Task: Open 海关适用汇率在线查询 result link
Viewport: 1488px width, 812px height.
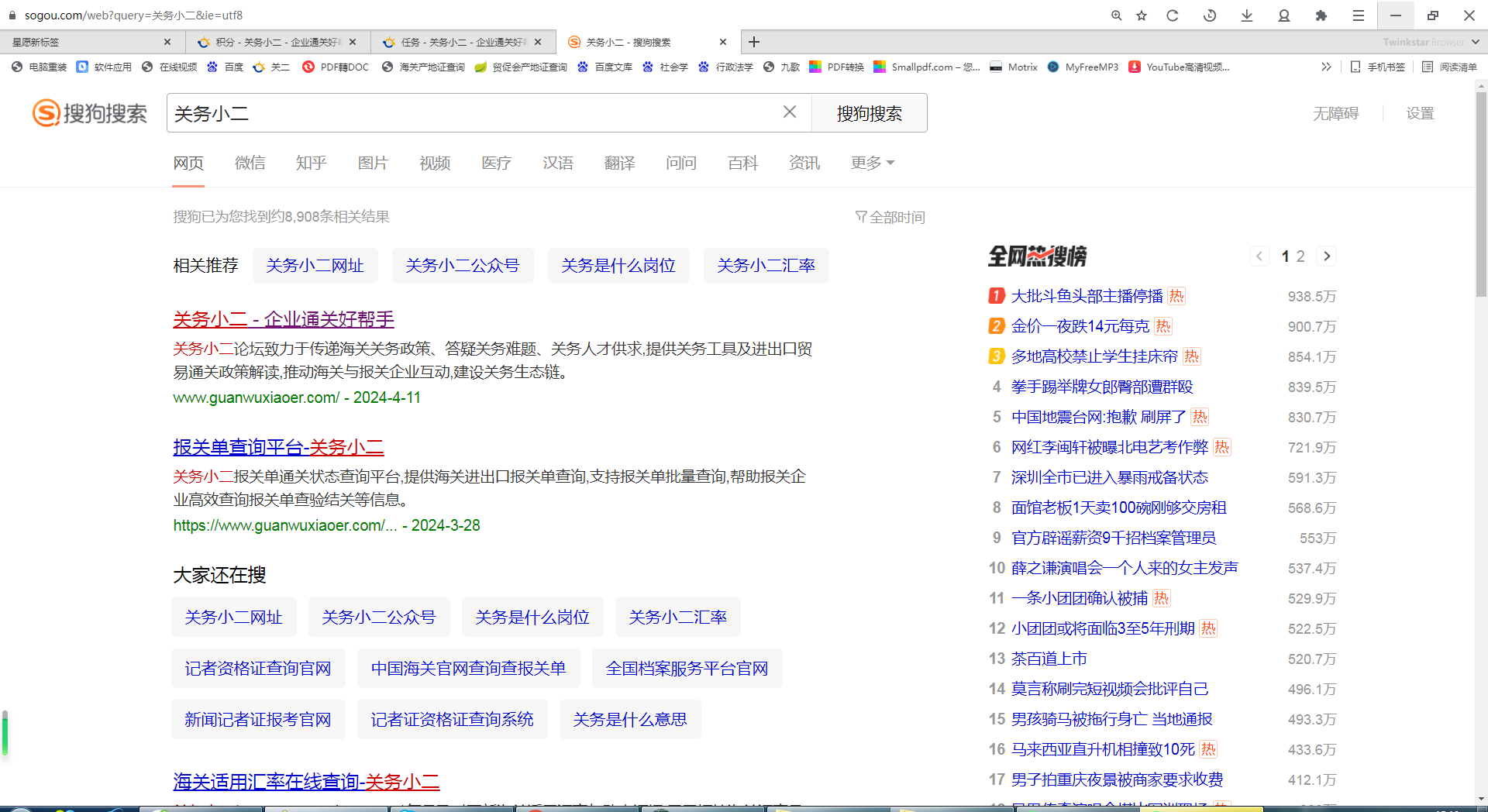Action: (x=307, y=782)
